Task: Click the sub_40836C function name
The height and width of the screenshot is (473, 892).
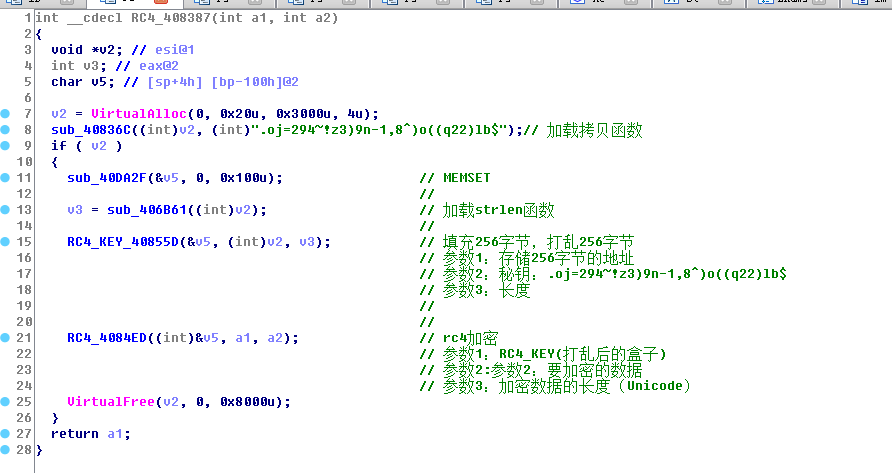Action: point(91,130)
